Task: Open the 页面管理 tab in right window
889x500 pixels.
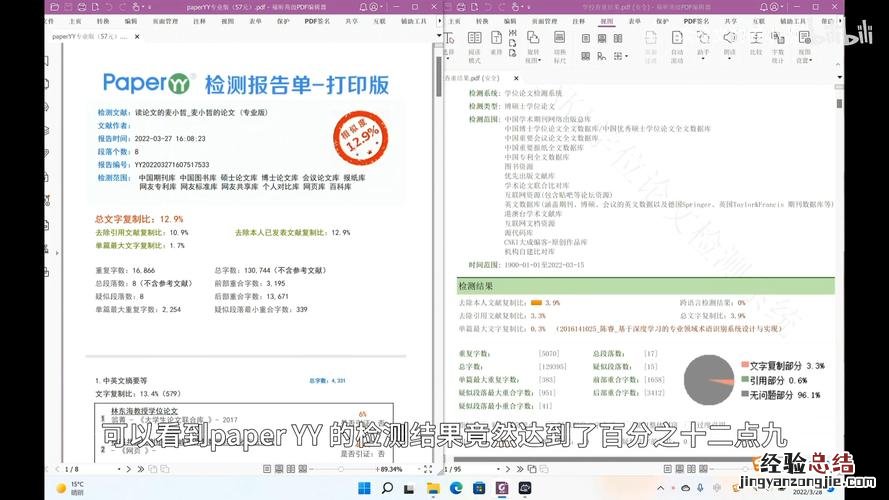Action: (x=544, y=20)
